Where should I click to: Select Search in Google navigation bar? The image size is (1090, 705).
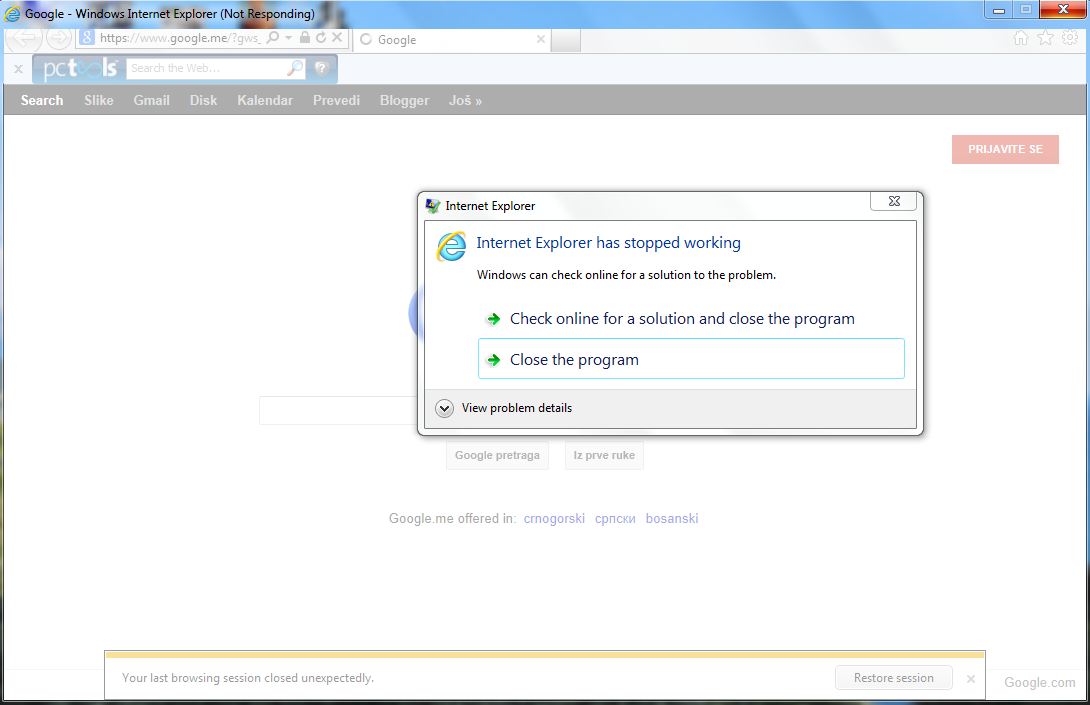click(42, 100)
